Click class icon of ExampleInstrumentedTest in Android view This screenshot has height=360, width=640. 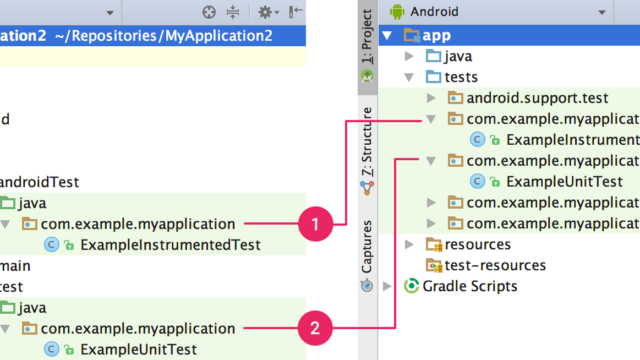click(477, 140)
